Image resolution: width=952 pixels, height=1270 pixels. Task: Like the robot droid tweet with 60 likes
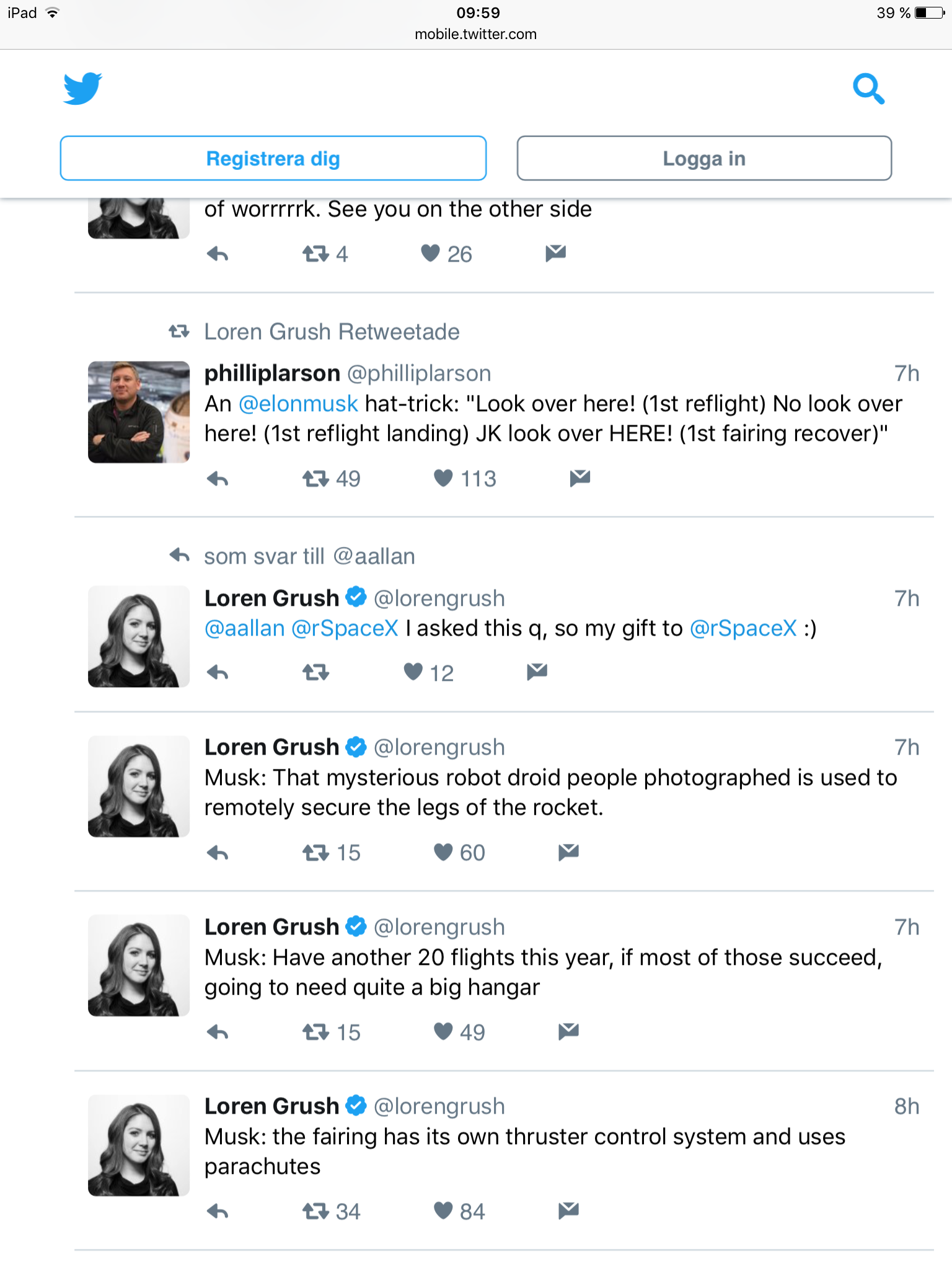point(443,852)
